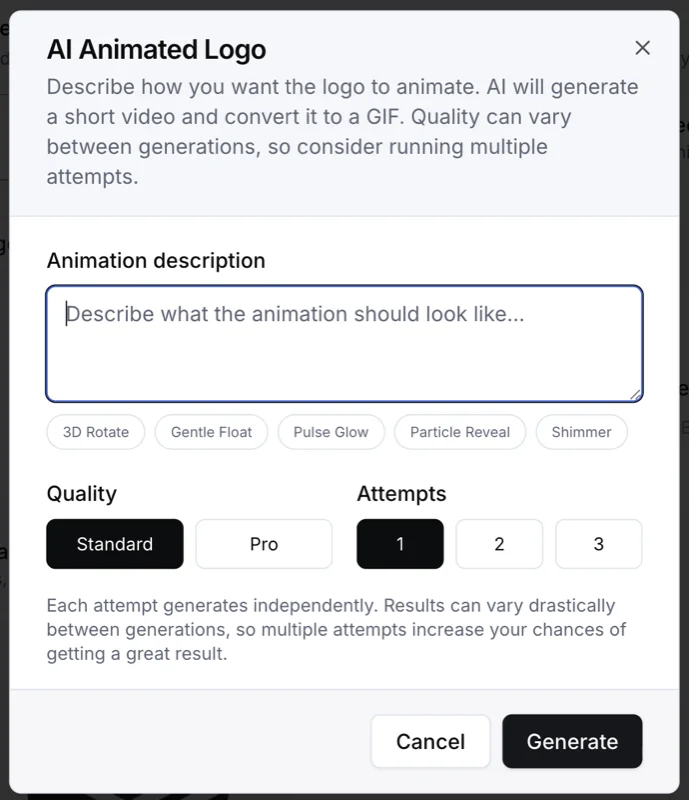The image size is (689, 800).
Task: Set attempts to 3
Action: [598, 544]
